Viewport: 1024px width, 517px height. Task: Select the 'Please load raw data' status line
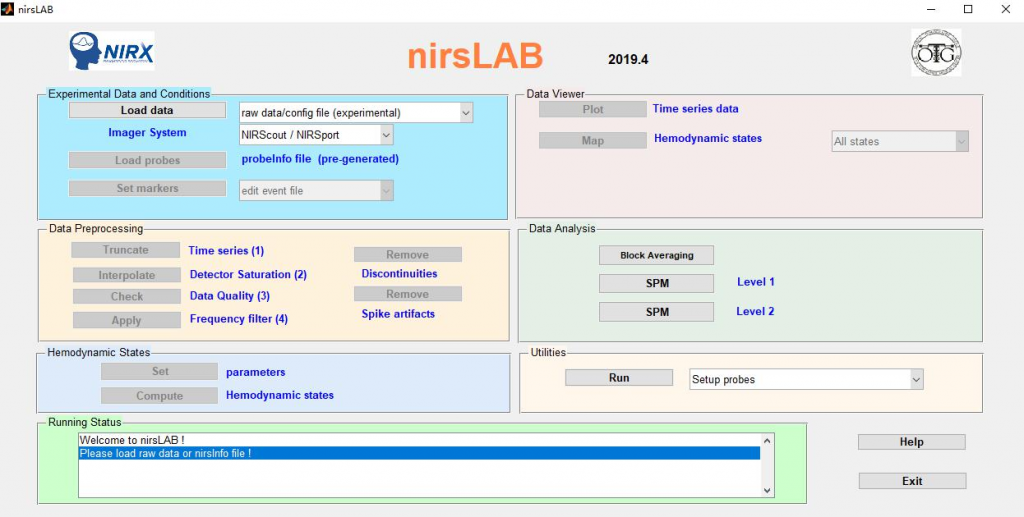418,453
